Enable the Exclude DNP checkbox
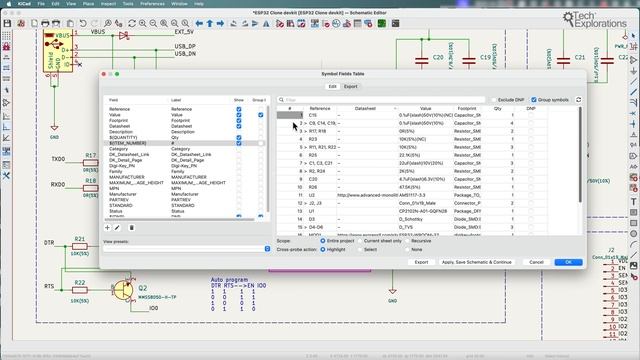640x360 pixels. 493,100
